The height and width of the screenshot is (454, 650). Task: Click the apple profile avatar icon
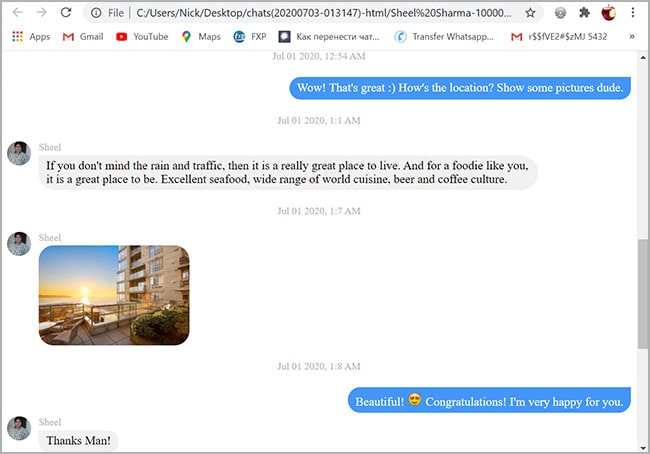point(609,13)
